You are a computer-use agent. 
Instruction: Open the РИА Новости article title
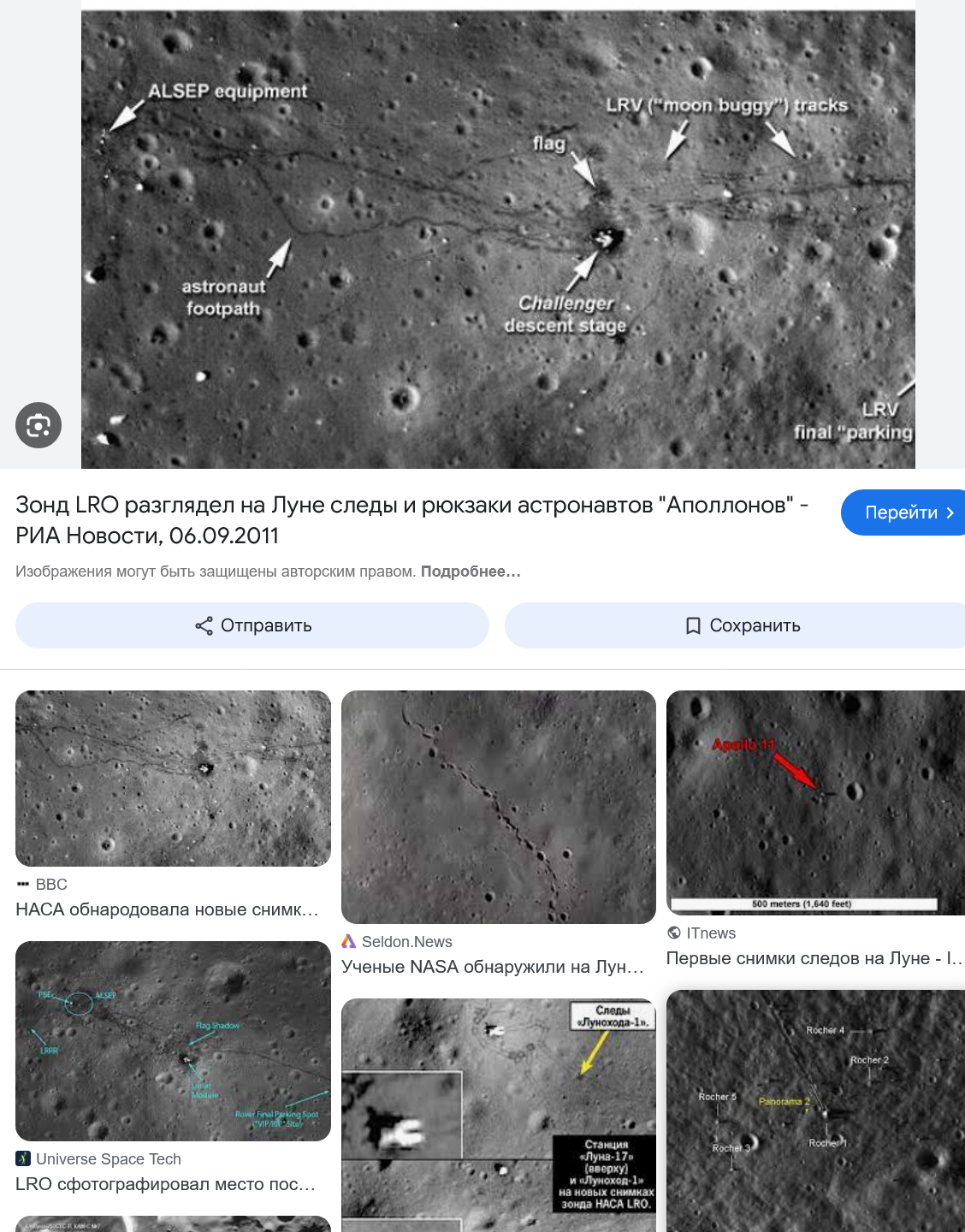[412, 520]
